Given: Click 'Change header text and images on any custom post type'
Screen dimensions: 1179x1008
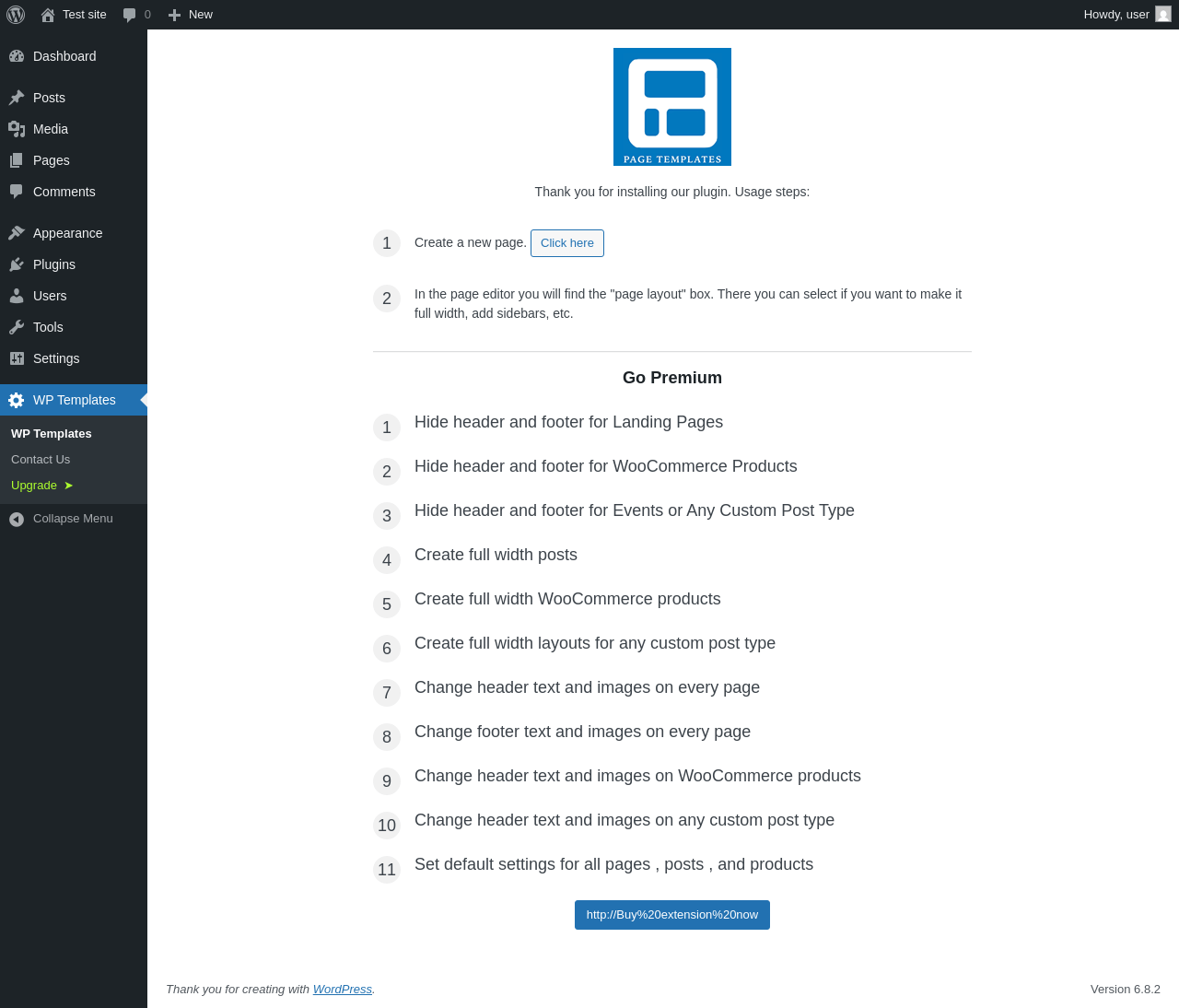Looking at the screenshot, I should (625, 820).
